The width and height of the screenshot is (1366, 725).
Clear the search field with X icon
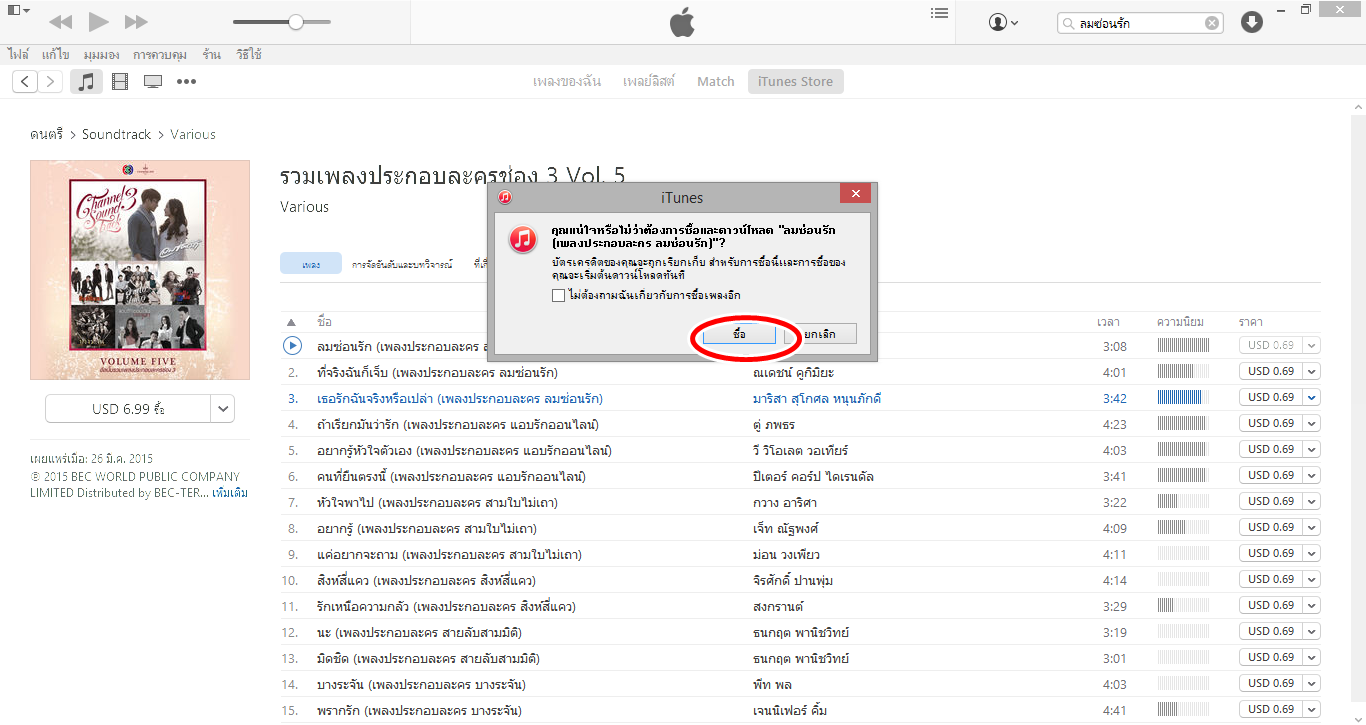coord(1212,23)
